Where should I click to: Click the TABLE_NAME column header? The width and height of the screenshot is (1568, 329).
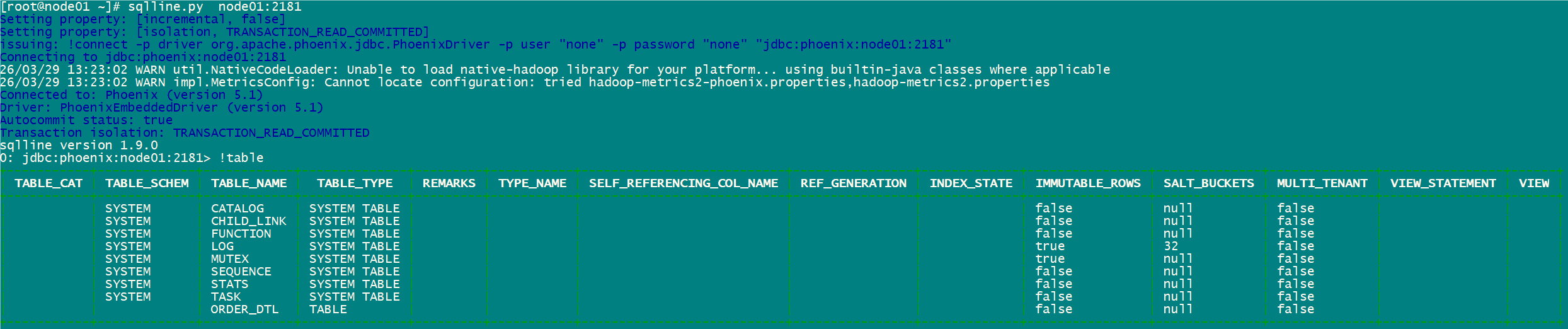tap(249, 183)
